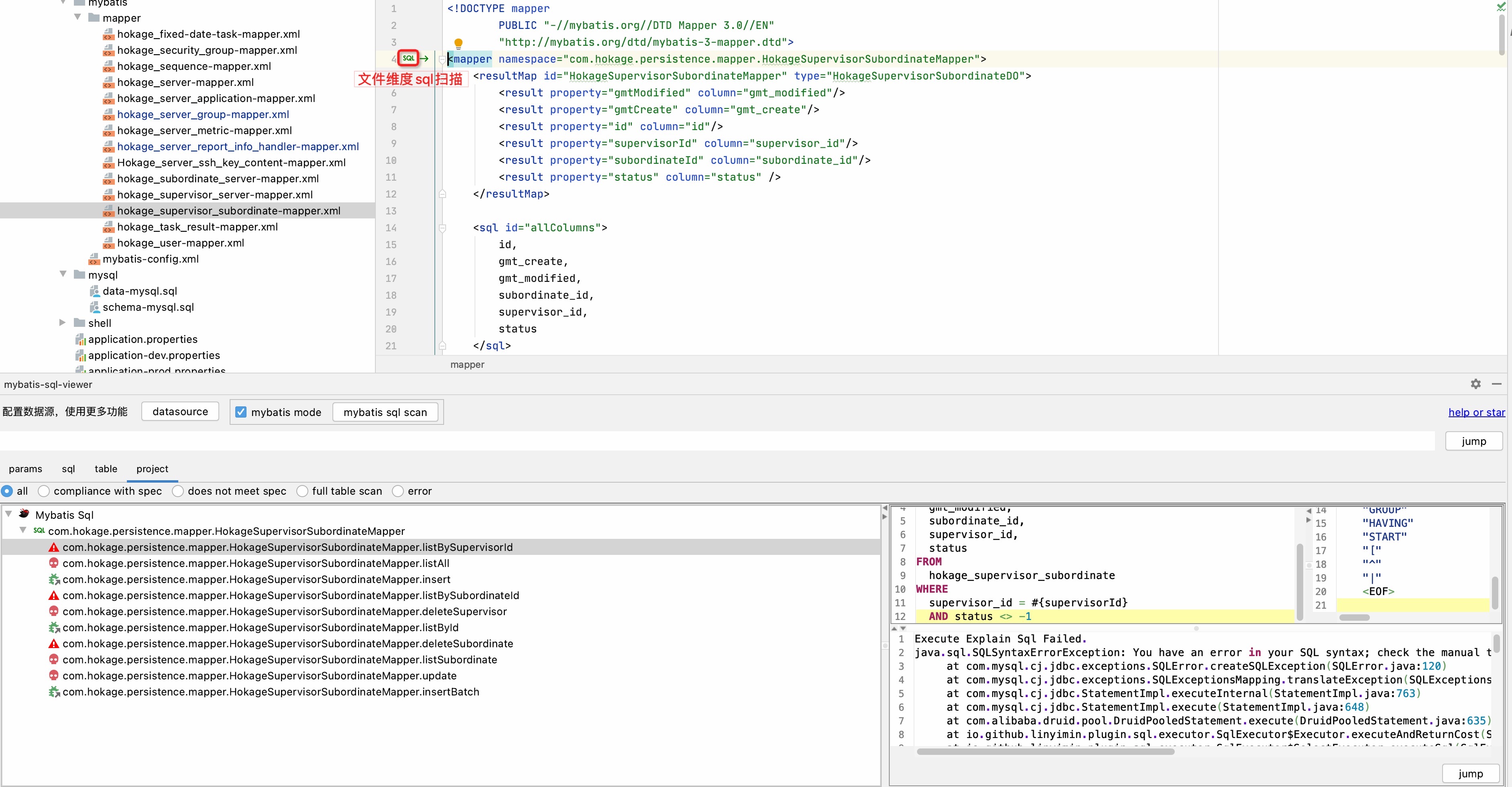1512x787 pixels.
Task: Click the green bug icon beside insert
Action: pos(53,579)
